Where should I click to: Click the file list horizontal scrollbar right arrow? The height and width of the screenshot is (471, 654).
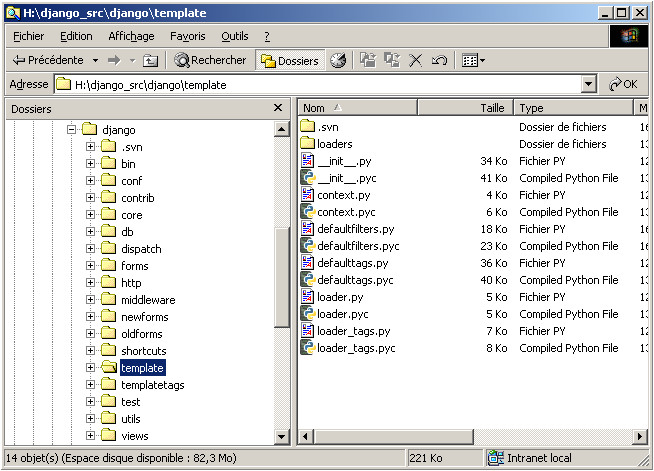pyautogui.click(x=640, y=438)
